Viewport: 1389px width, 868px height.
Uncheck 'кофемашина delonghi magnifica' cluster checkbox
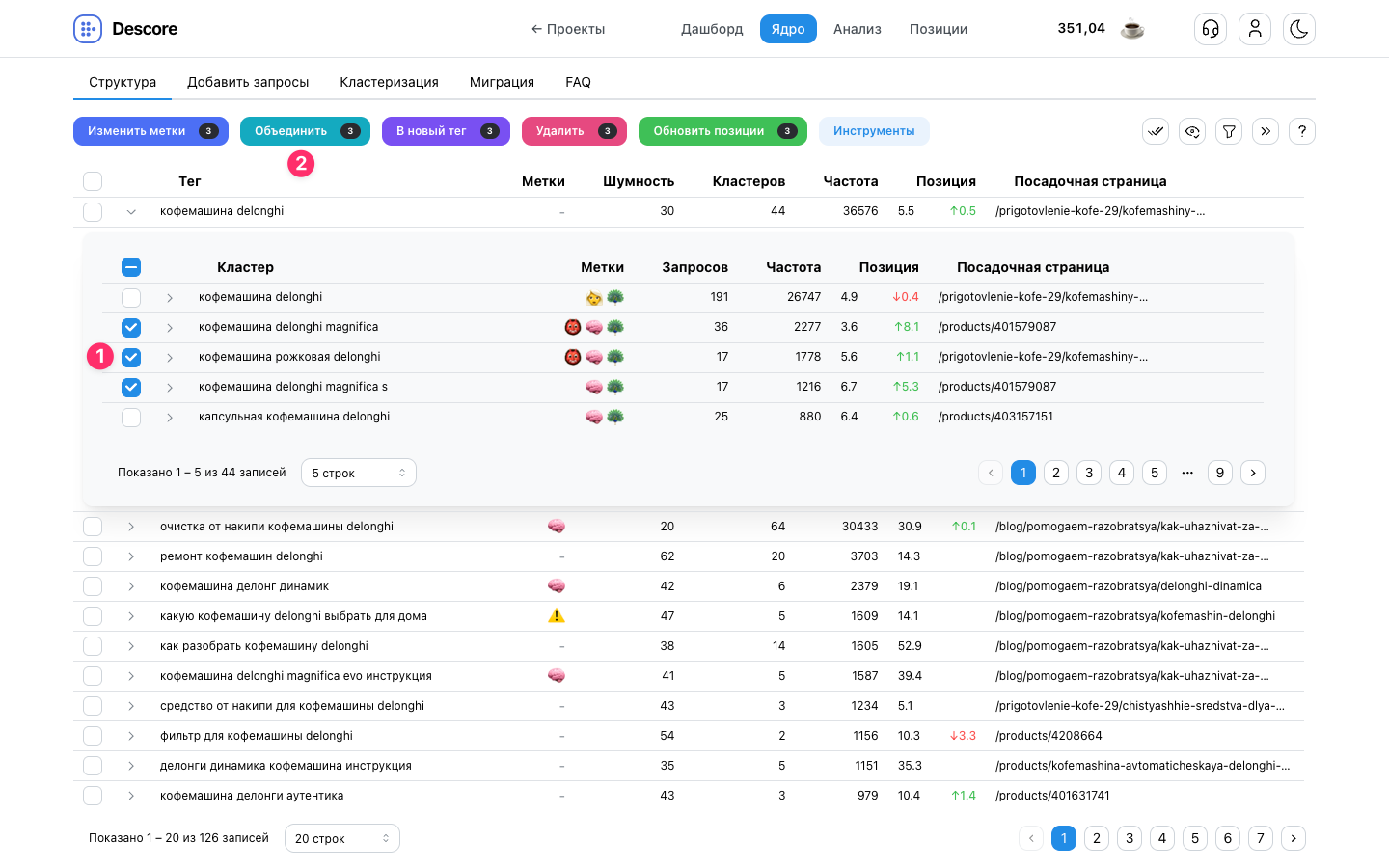pyautogui.click(x=131, y=327)
